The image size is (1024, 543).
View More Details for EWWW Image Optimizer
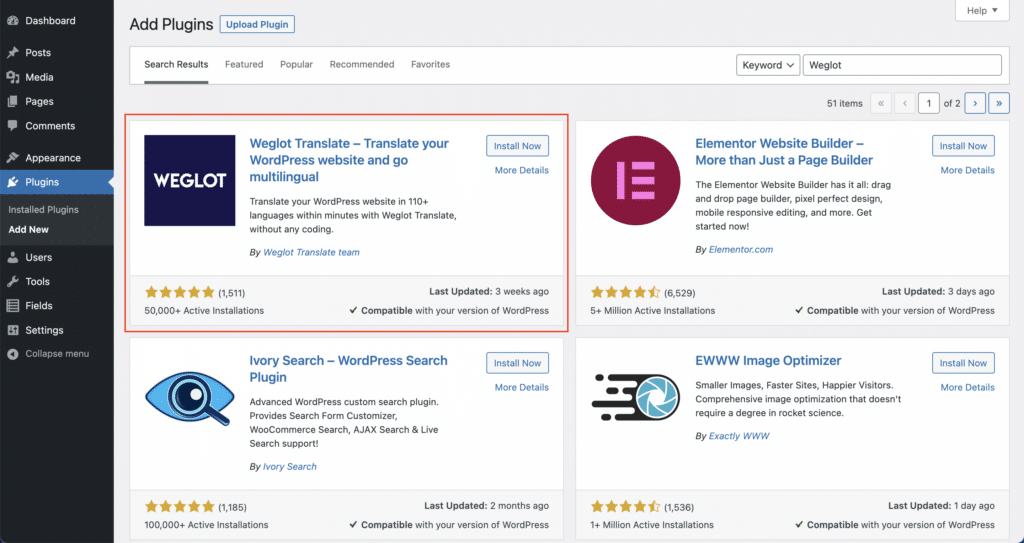(968, 387)
